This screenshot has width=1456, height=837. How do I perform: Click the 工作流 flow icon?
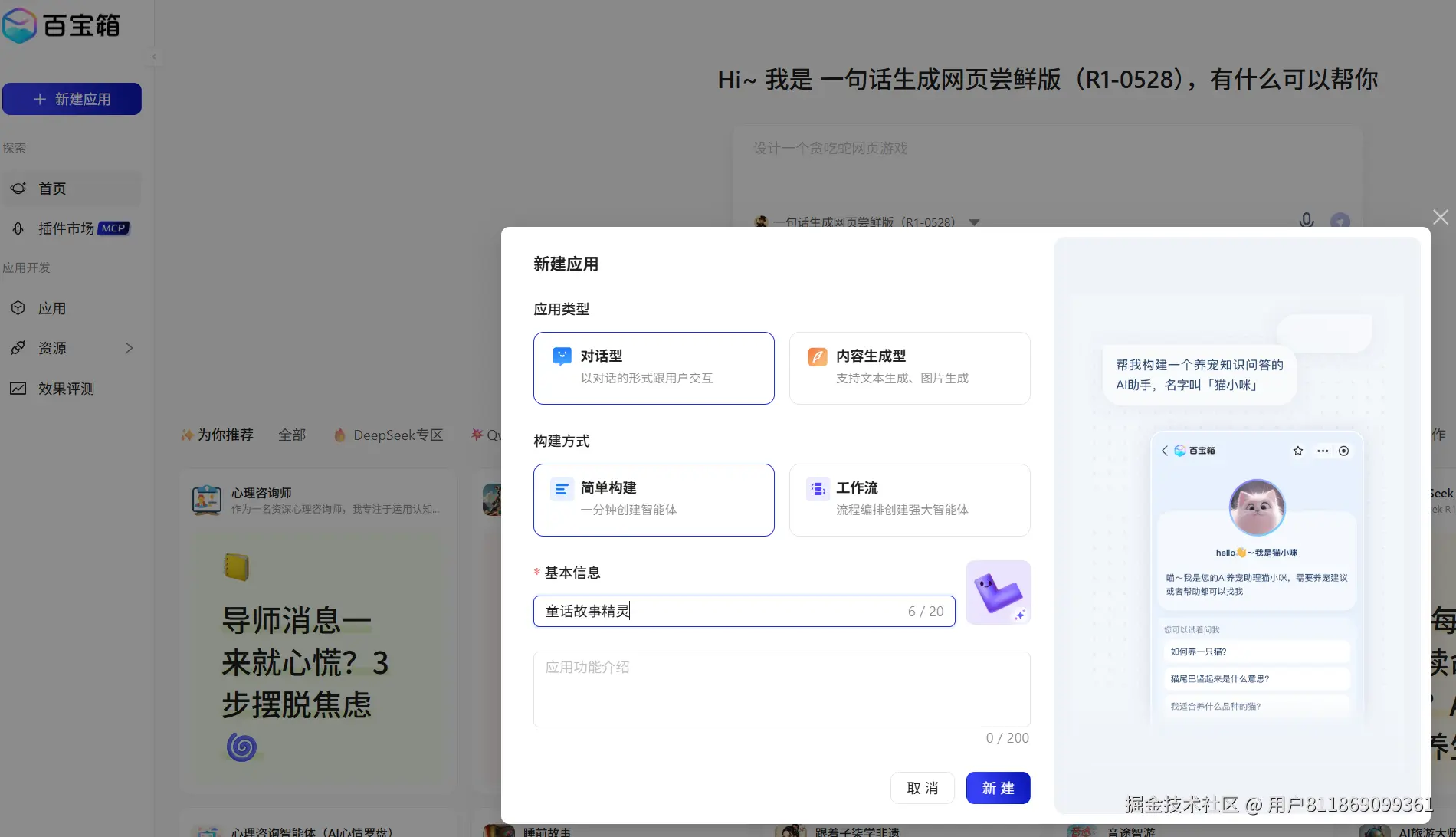pos(818,488)
